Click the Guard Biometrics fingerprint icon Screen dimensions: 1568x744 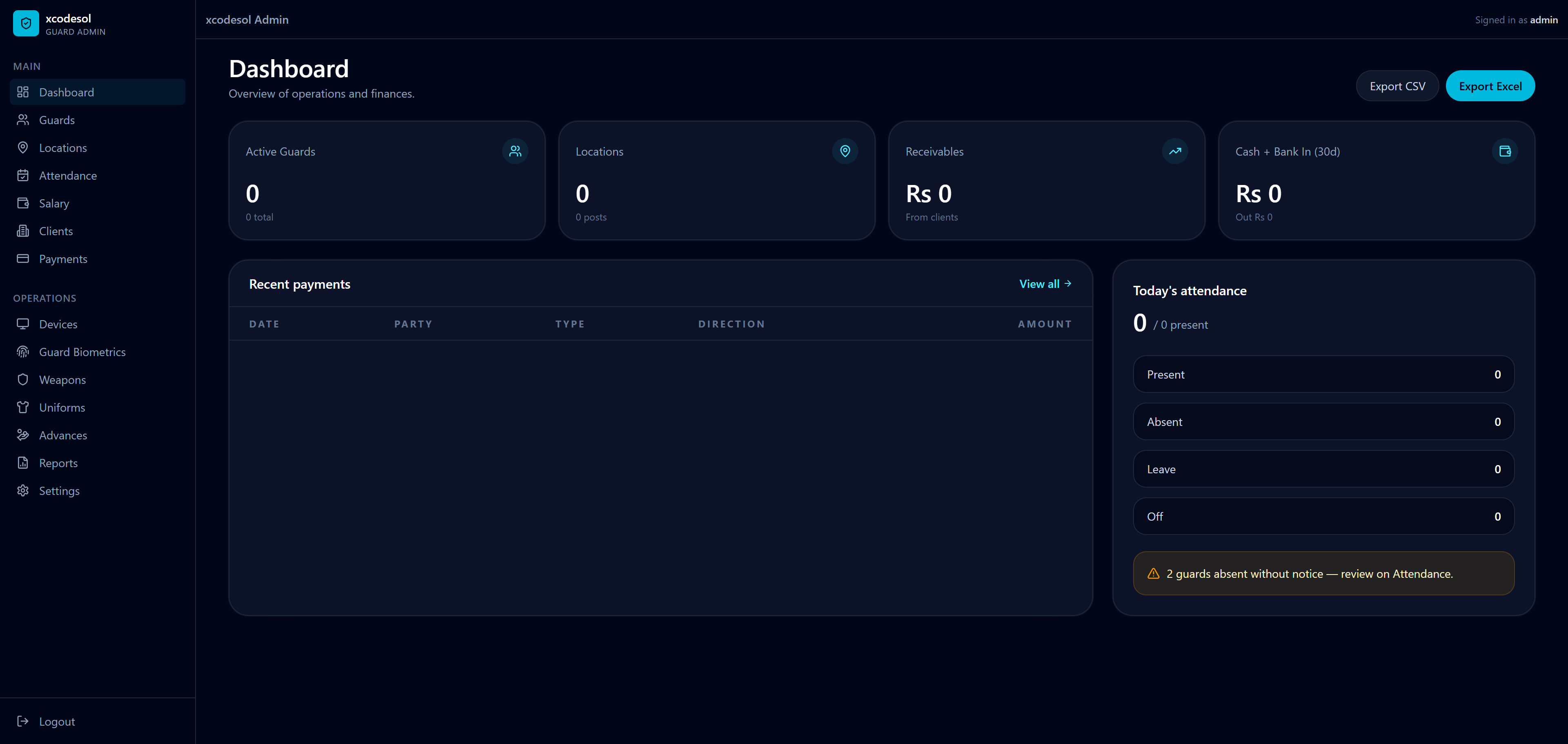23,352
